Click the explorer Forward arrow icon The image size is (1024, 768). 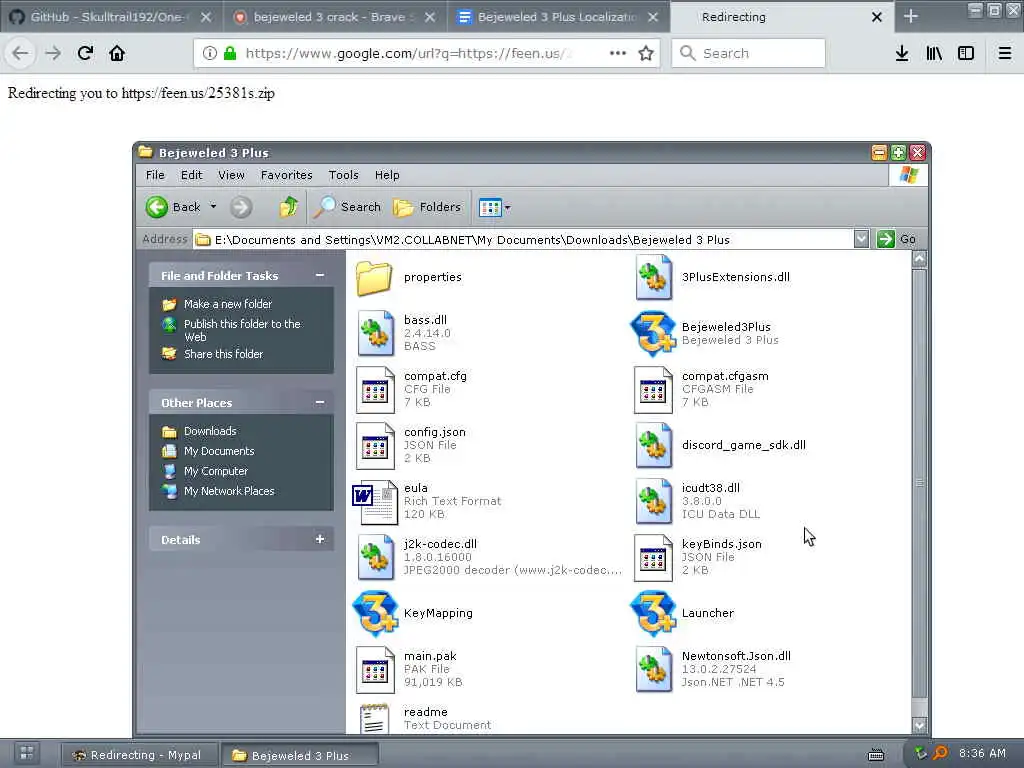241,208
